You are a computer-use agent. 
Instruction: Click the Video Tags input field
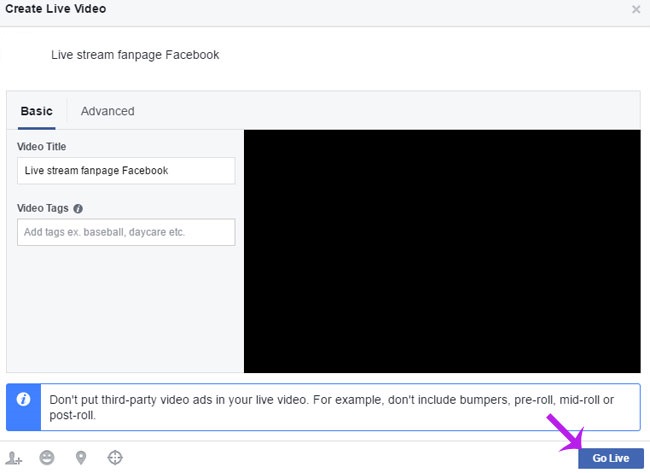click(126, 232)
